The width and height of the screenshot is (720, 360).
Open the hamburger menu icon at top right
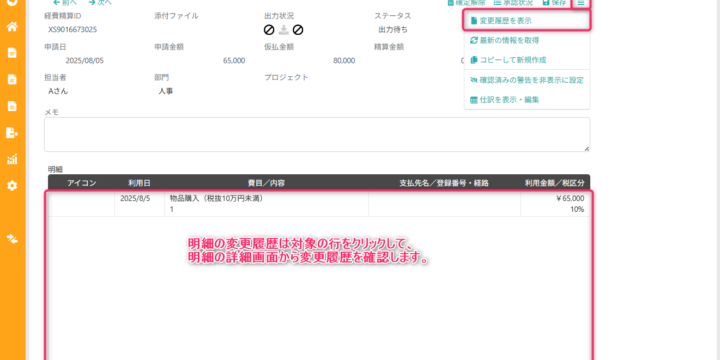click(581, 3)
